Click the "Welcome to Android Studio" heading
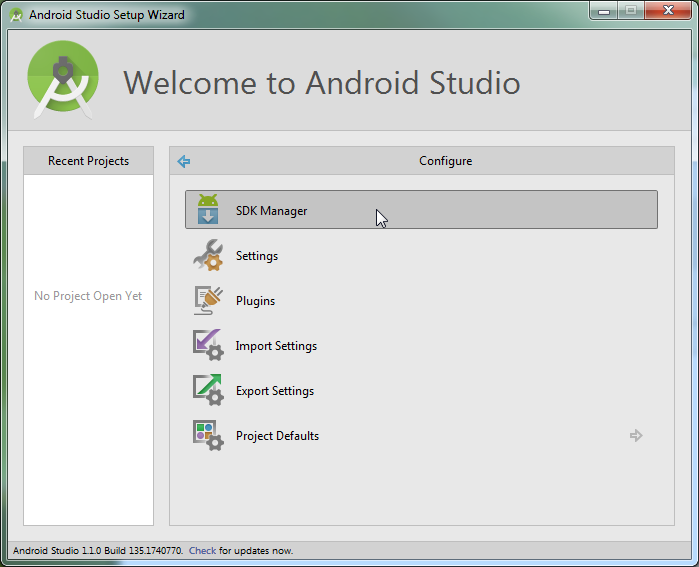This screenshot has width=699, height=567. click(322, 83)
